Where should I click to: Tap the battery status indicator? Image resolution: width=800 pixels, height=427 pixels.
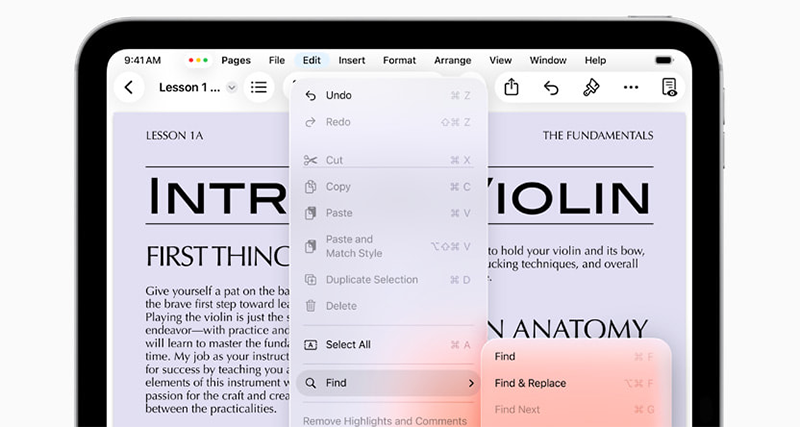point(664,60)
